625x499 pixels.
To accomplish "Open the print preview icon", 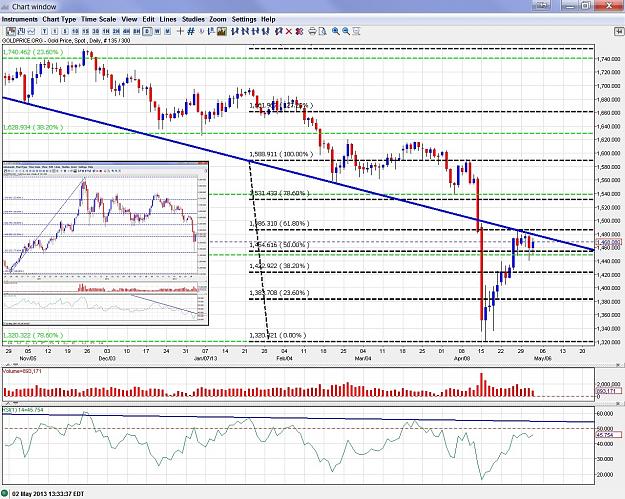I will (322, 31).
